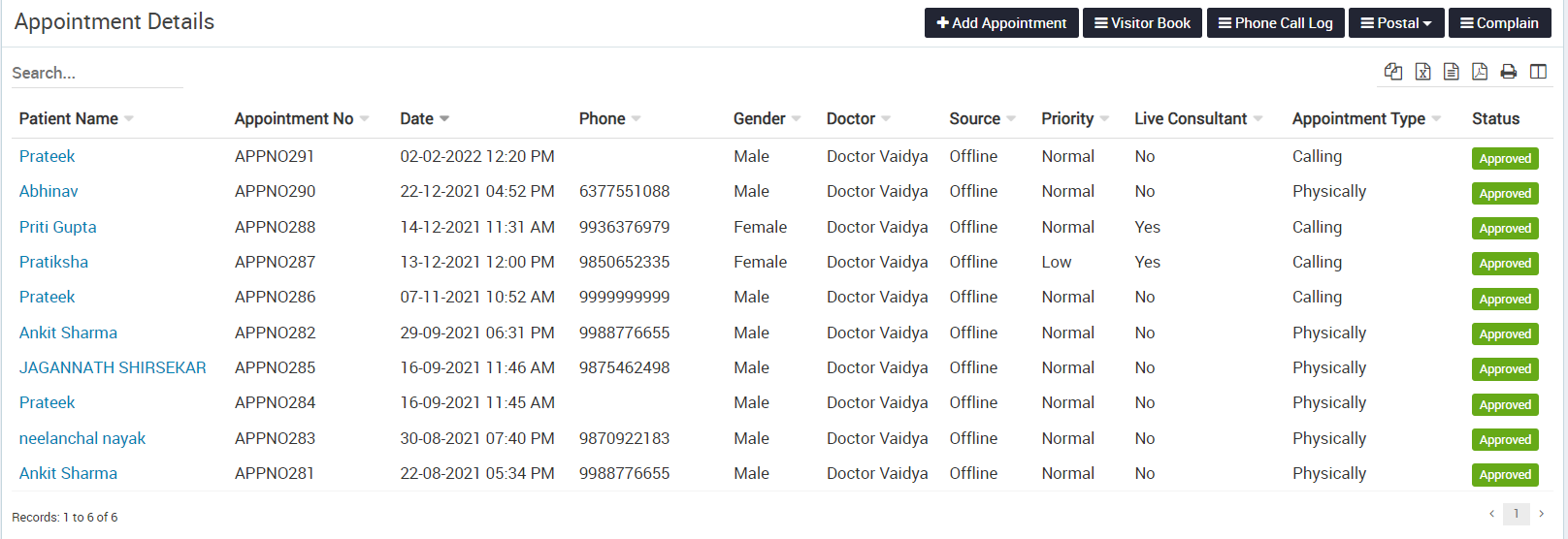Click Approved status for APPNO291
1568x539 pixels.
pyautogui.click(x=1505, y=158)
